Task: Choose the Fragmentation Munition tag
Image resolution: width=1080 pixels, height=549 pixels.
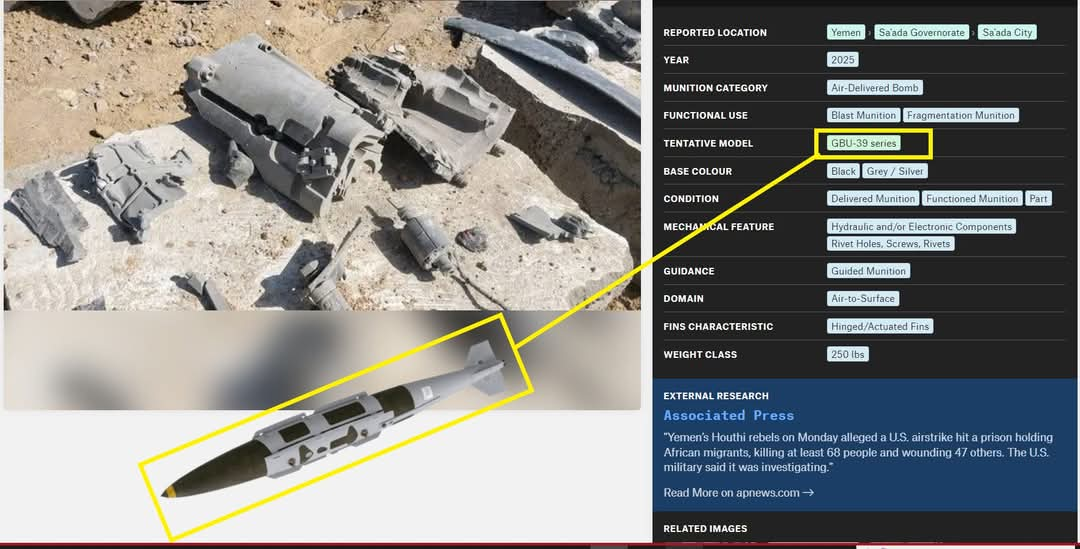Action: click(x=960, y=115)
